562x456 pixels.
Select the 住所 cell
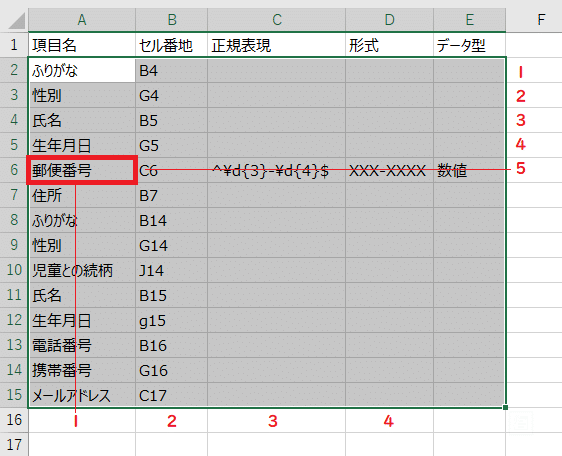point(82,195)
